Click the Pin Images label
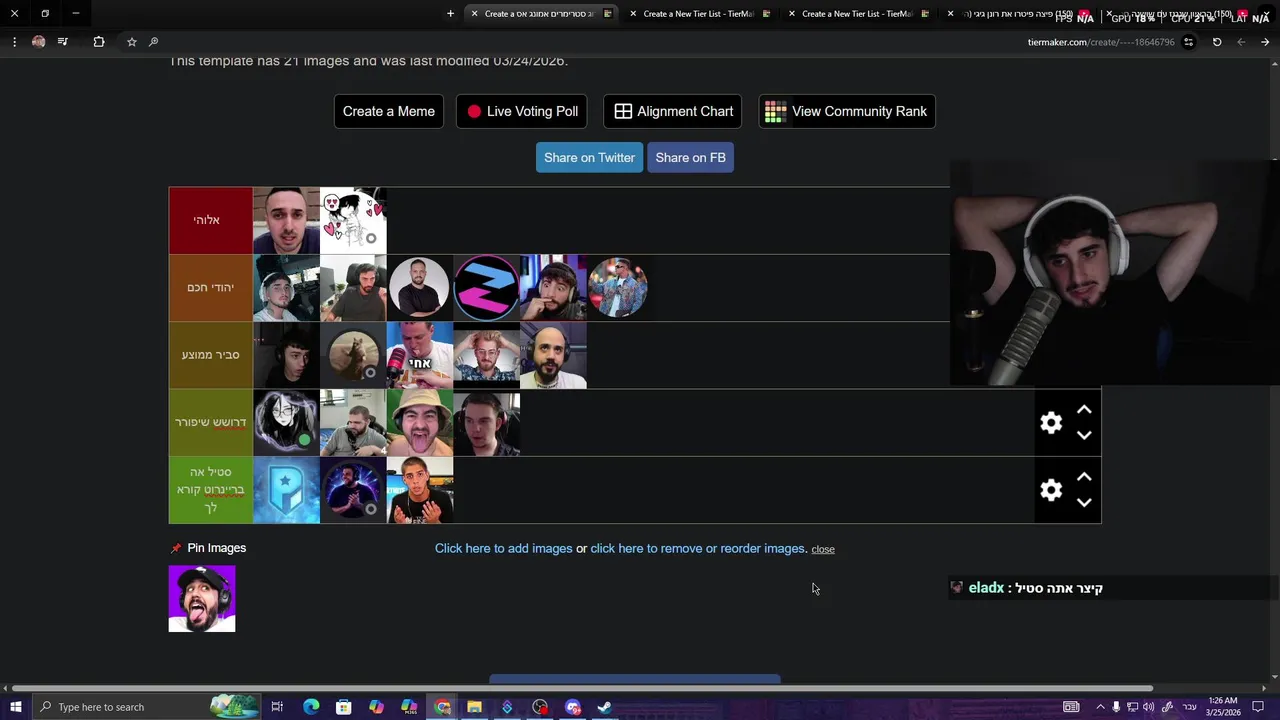1280x720 pixels. tap(216, 548)
